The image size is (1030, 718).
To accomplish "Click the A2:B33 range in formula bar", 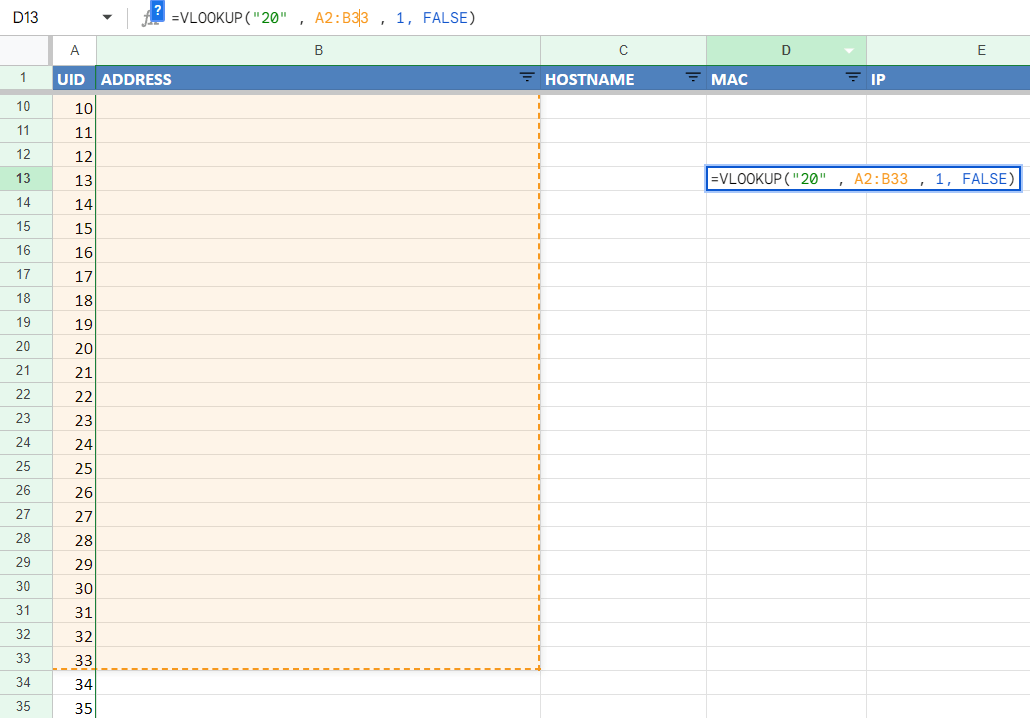I will (x=342, y=18).
